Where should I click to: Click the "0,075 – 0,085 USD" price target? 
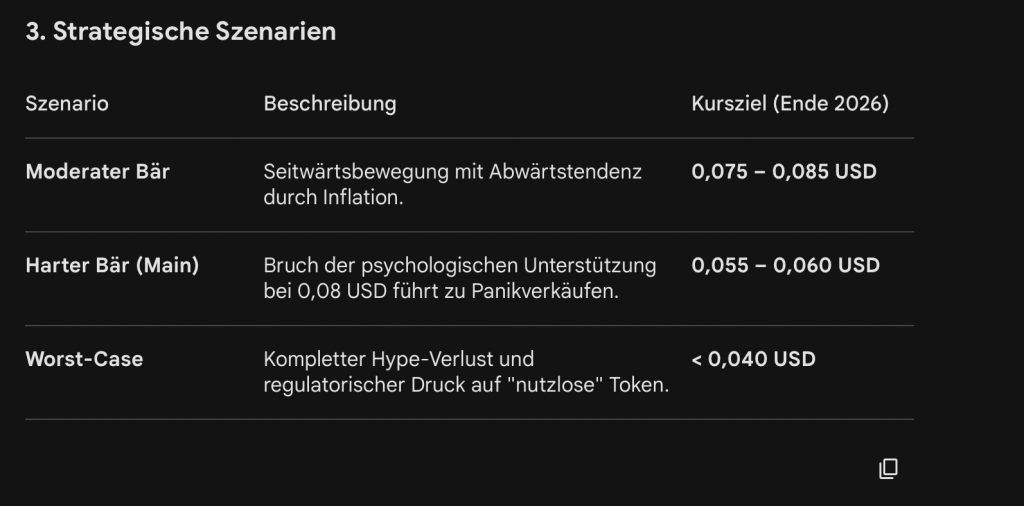click(x=784, y=171)
